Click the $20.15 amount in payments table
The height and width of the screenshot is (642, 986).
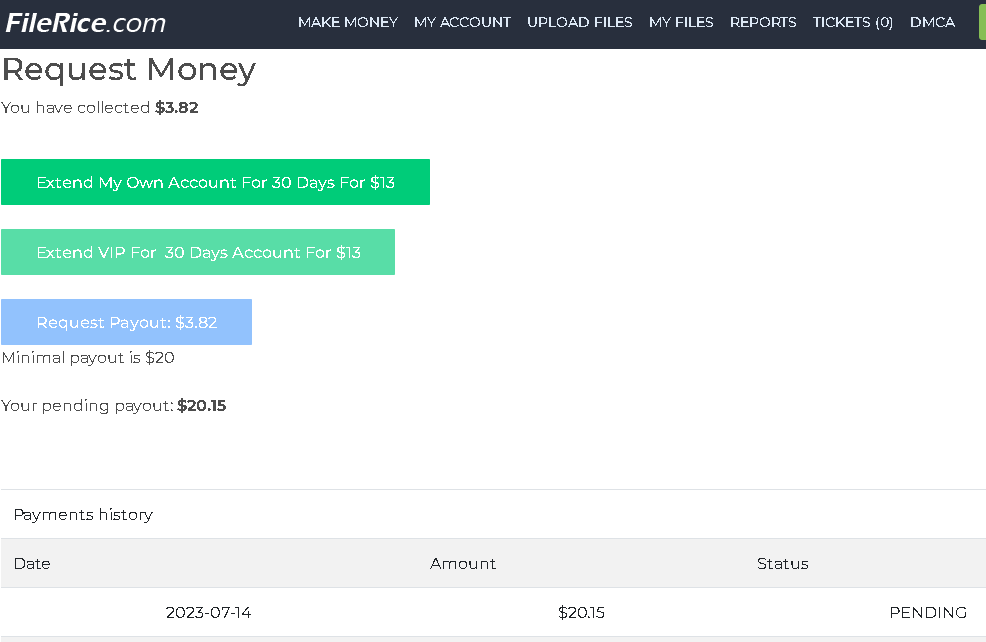point(581,613)
